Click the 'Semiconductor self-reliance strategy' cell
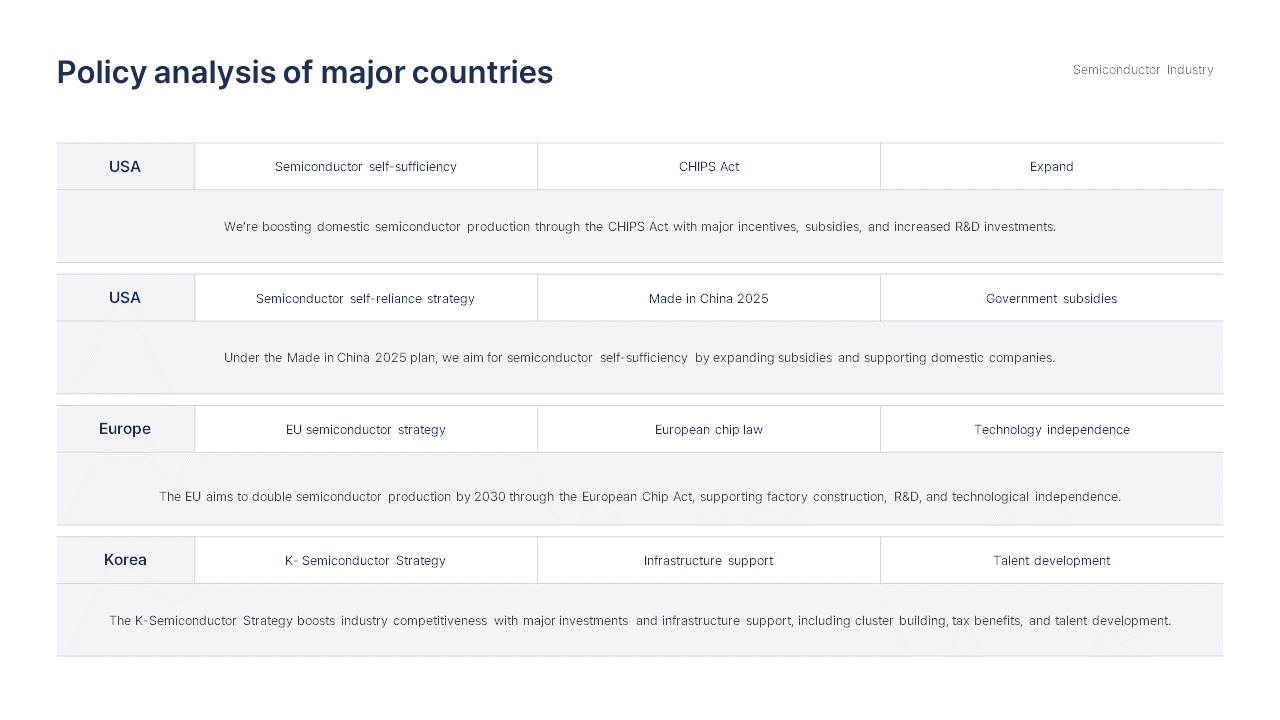 (x=365, y=299)
